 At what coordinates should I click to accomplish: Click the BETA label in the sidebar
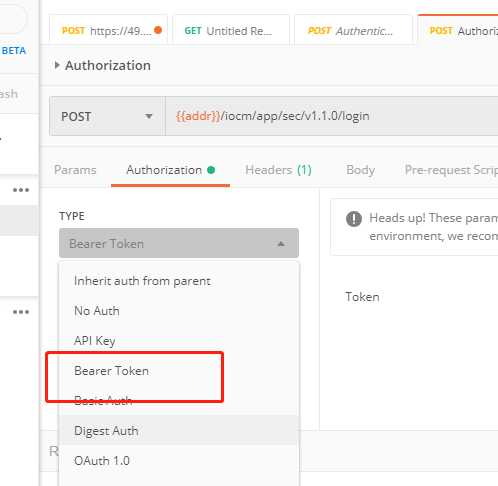coord(14,51)
